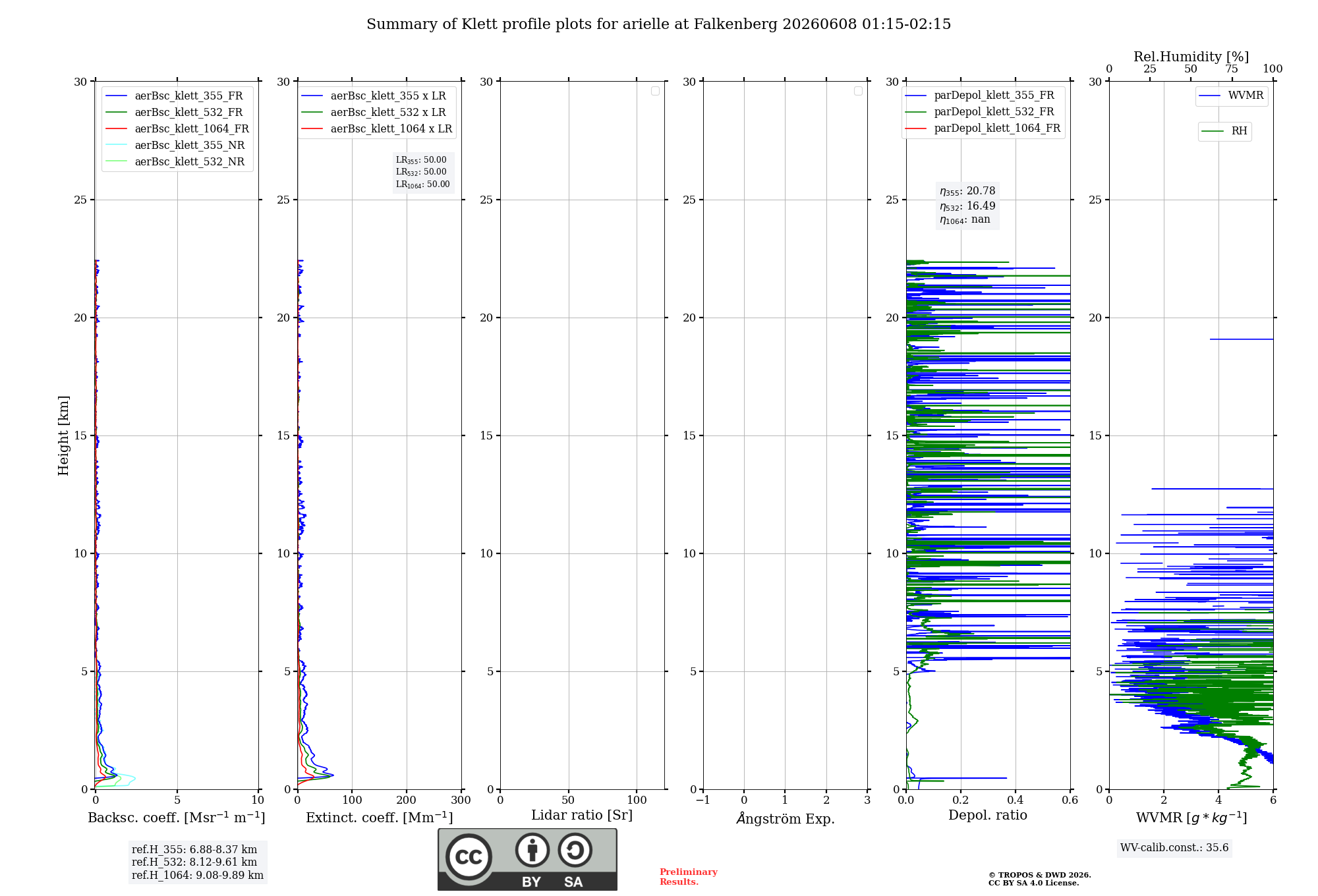This screenshot has width=1318, height=896.
Task: Click the Ångström Exp. axis label
Action: click(786, 818)
